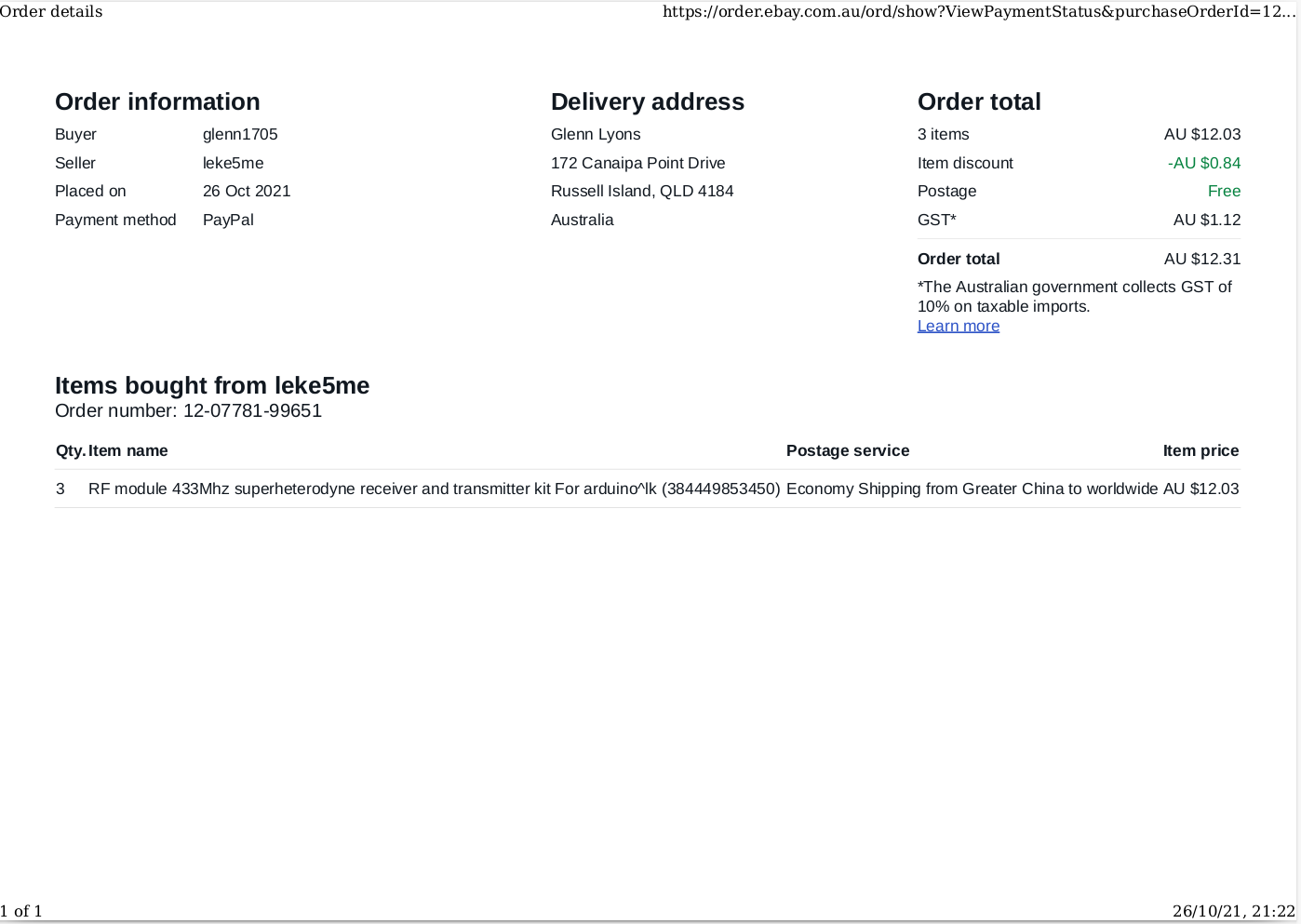Click the street address 172 Canaipa Point Drive
This screenshot has height=924, width=1301.
(x=637, y=163)
